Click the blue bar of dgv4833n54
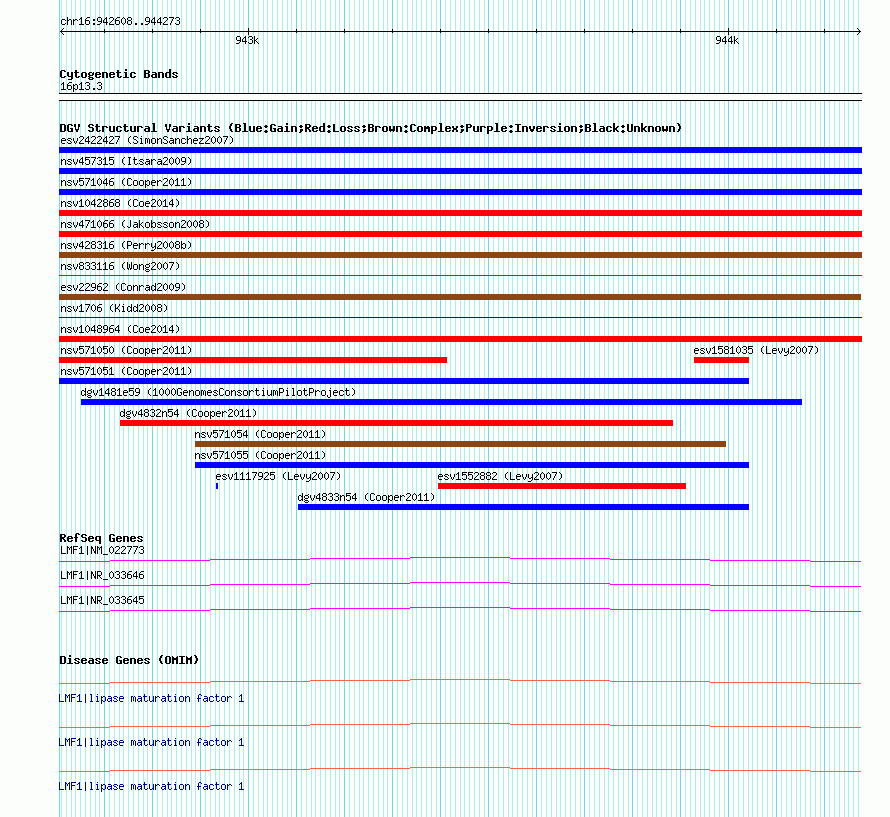 click(523, 507)
